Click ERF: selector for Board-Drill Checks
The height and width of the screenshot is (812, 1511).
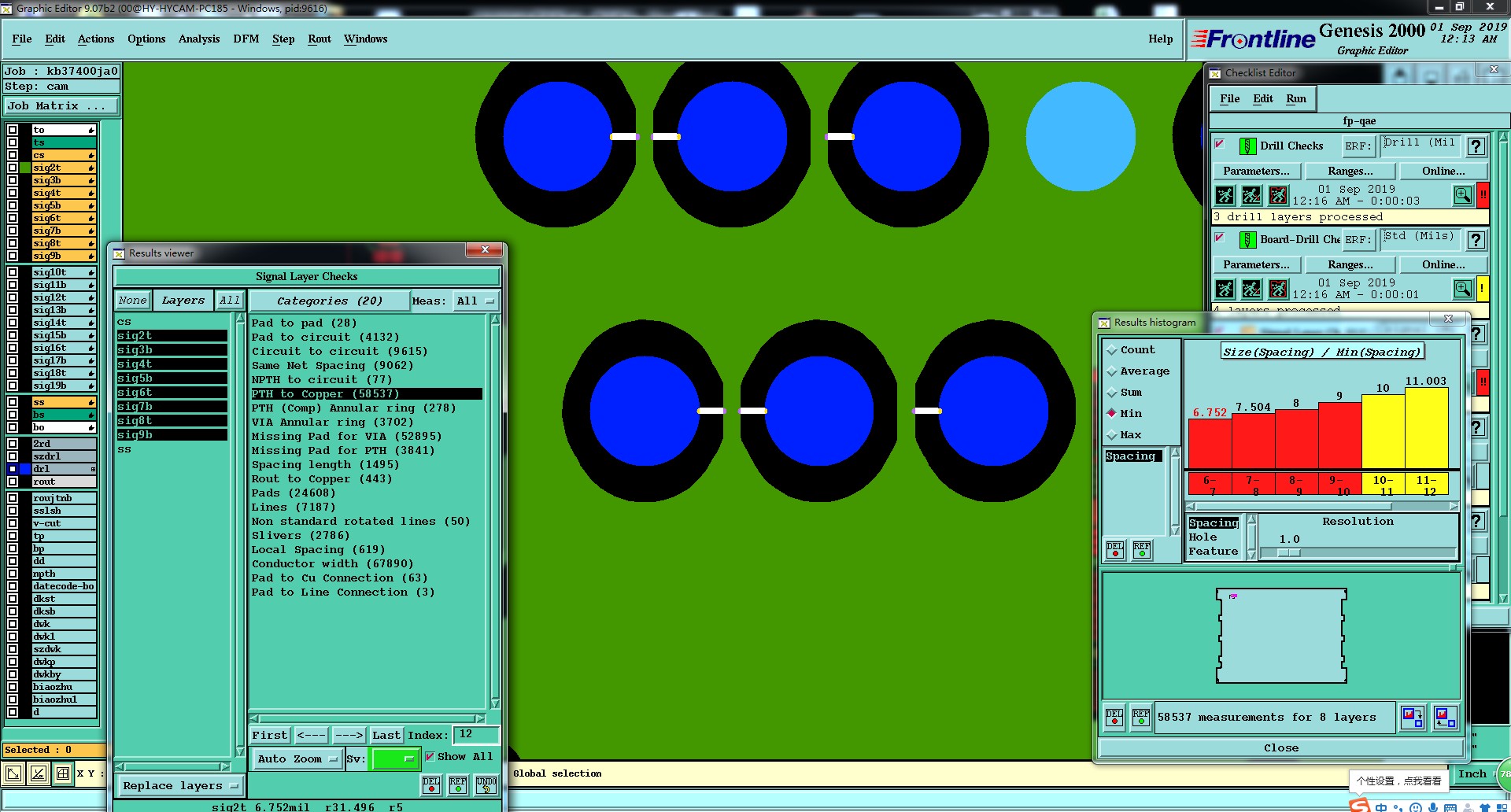[x=1358, y=240]
